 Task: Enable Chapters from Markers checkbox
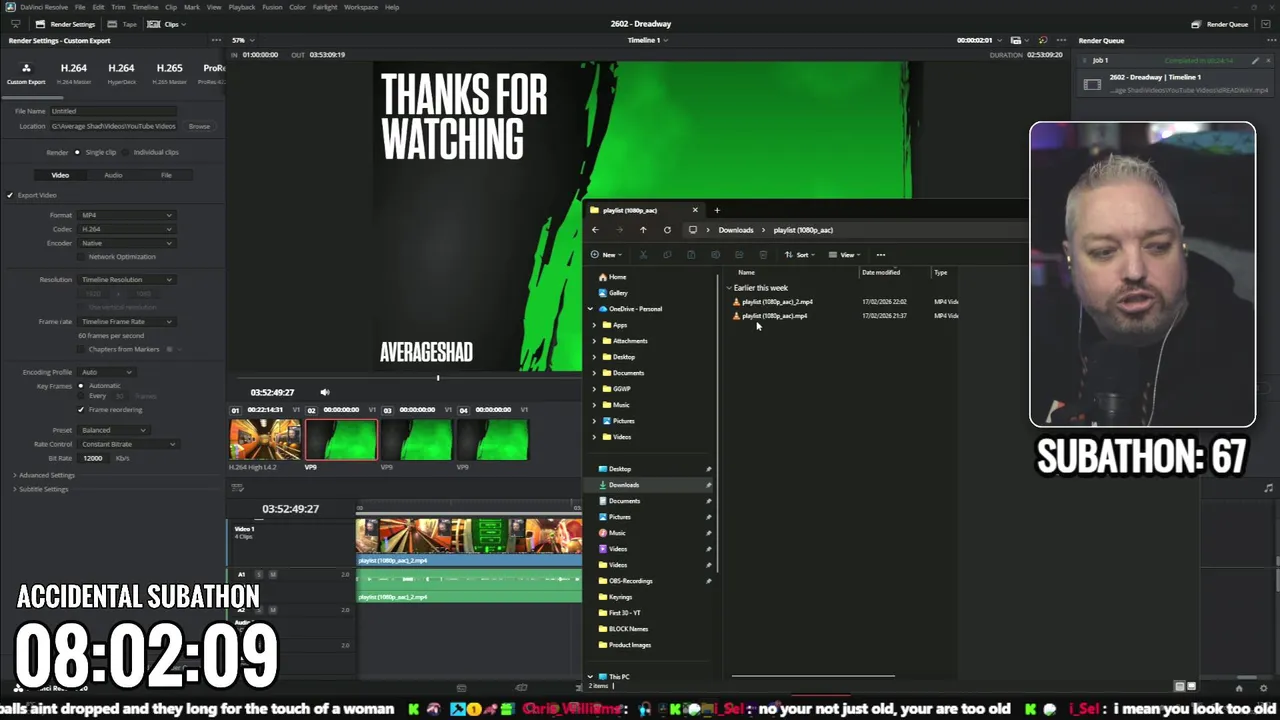pos(82,349)
